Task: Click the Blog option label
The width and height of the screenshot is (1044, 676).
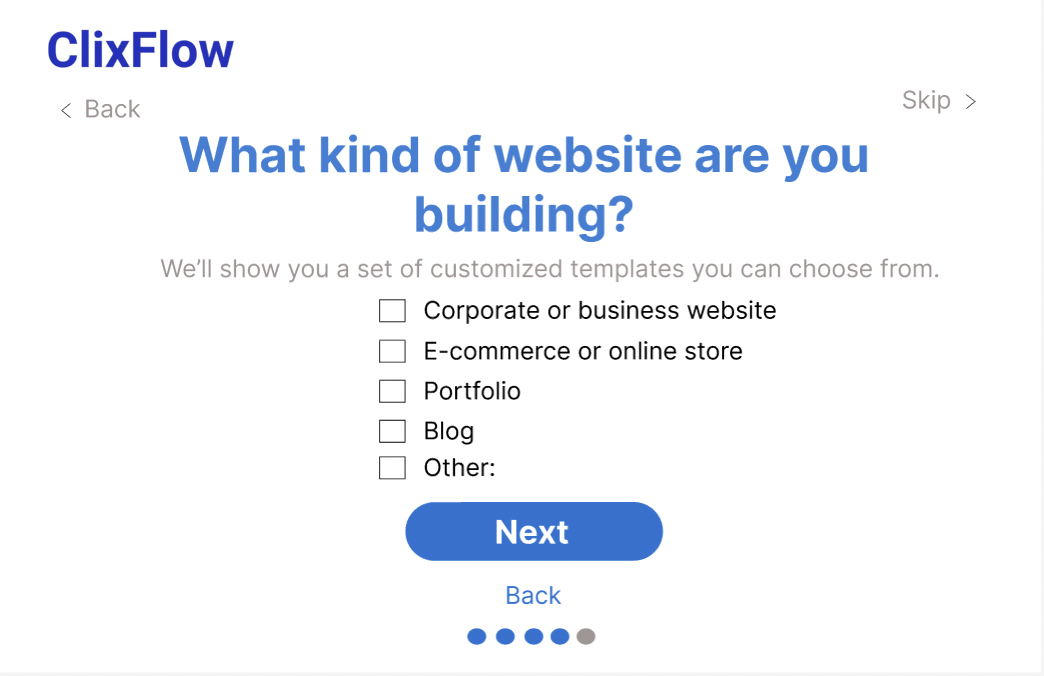Action: pyautogui.click(x=449, y=431)
